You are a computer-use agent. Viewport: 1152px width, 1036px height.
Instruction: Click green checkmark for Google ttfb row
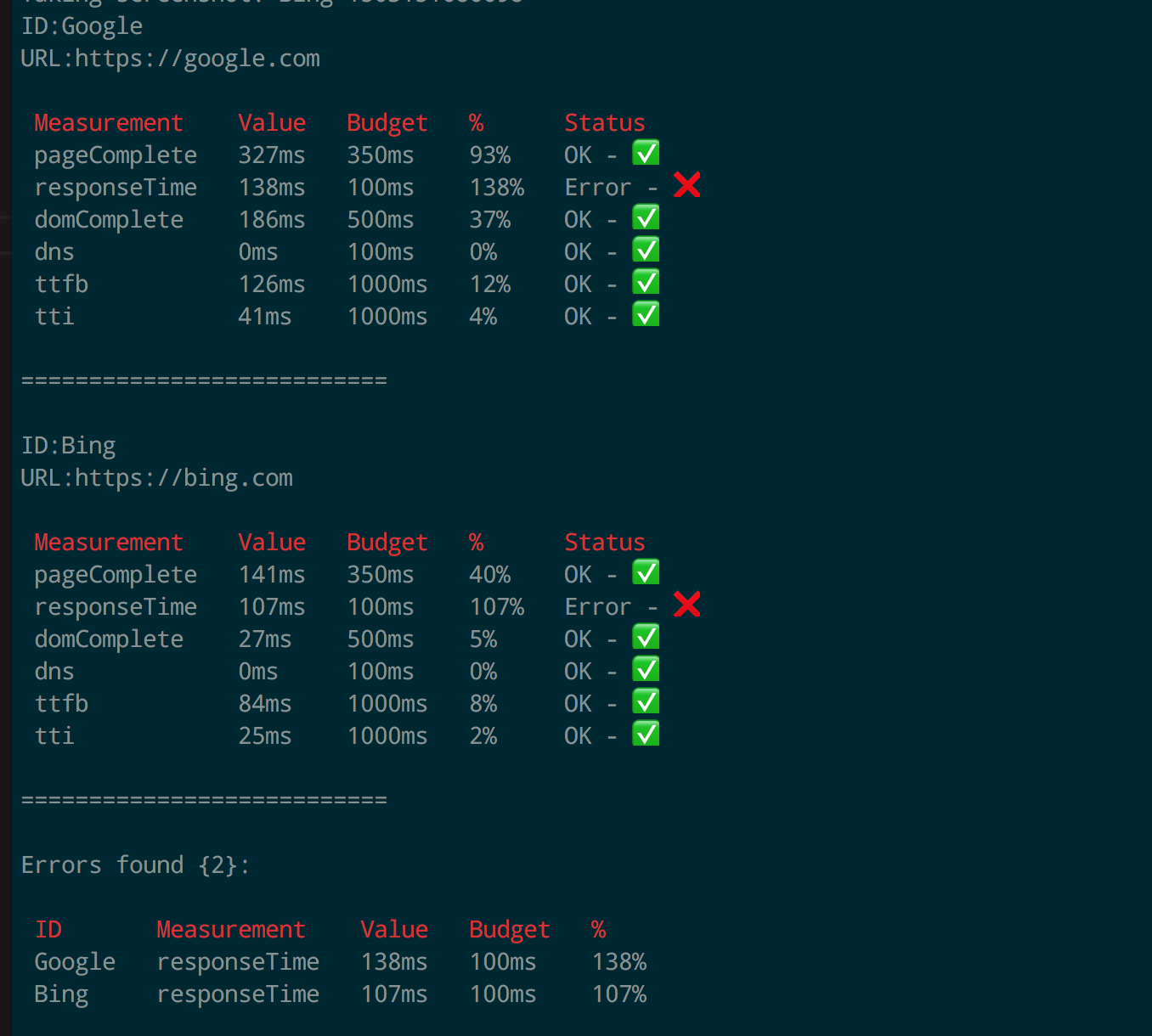[x=646, y=283]
